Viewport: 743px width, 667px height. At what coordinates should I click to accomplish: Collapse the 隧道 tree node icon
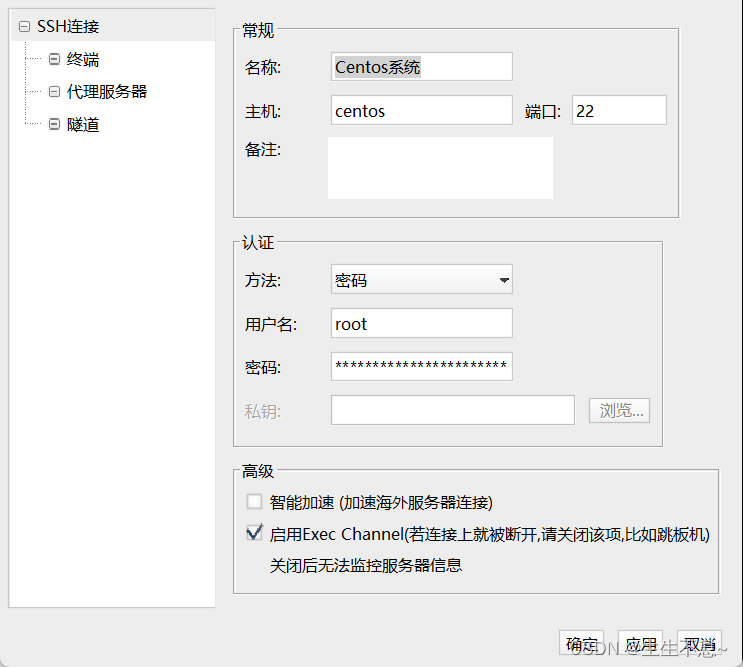[x=54, y=124]
